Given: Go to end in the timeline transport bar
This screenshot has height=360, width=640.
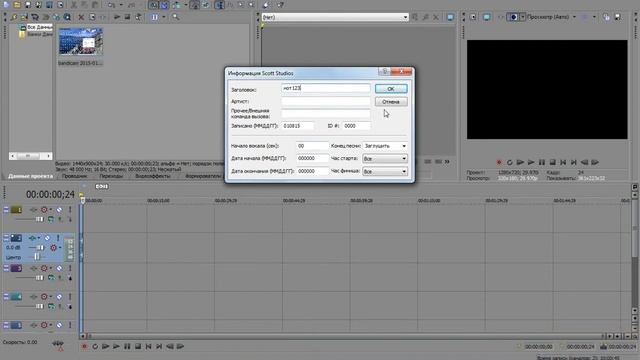Looking at the screenshot, I should click(x=159, y=347).
